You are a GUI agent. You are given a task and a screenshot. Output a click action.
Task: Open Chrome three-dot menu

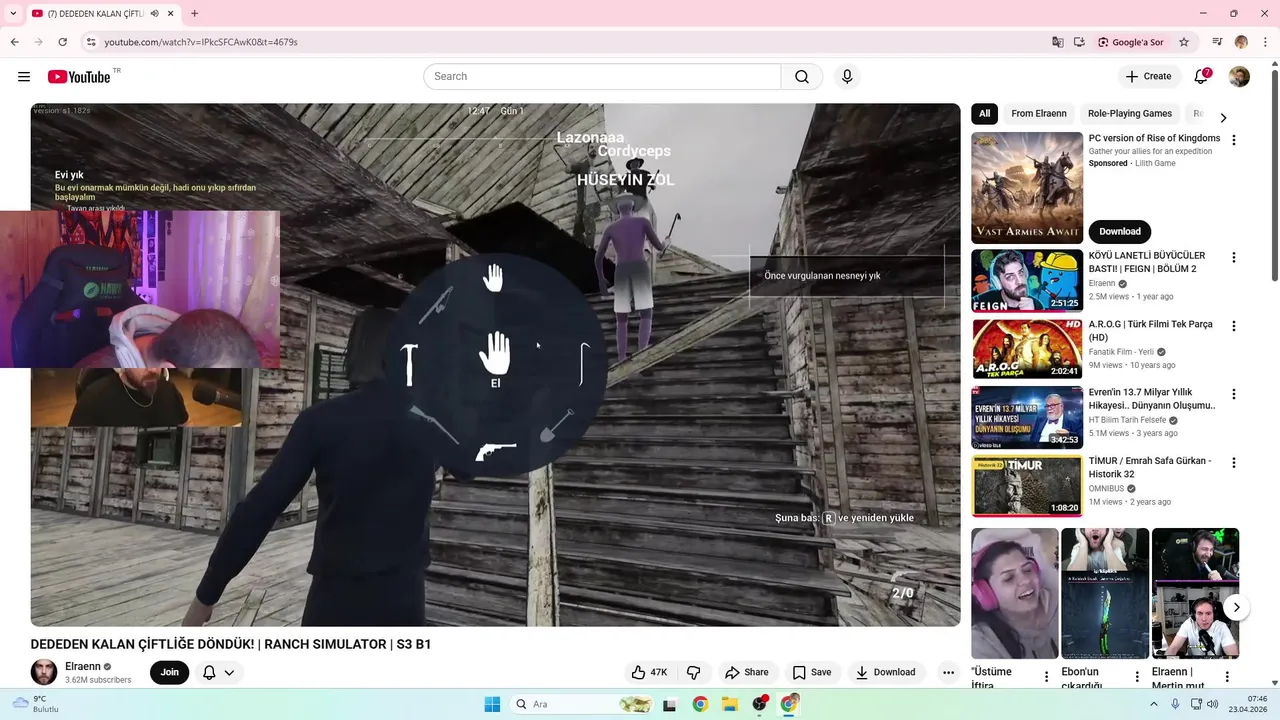(x=1264, y=42)
